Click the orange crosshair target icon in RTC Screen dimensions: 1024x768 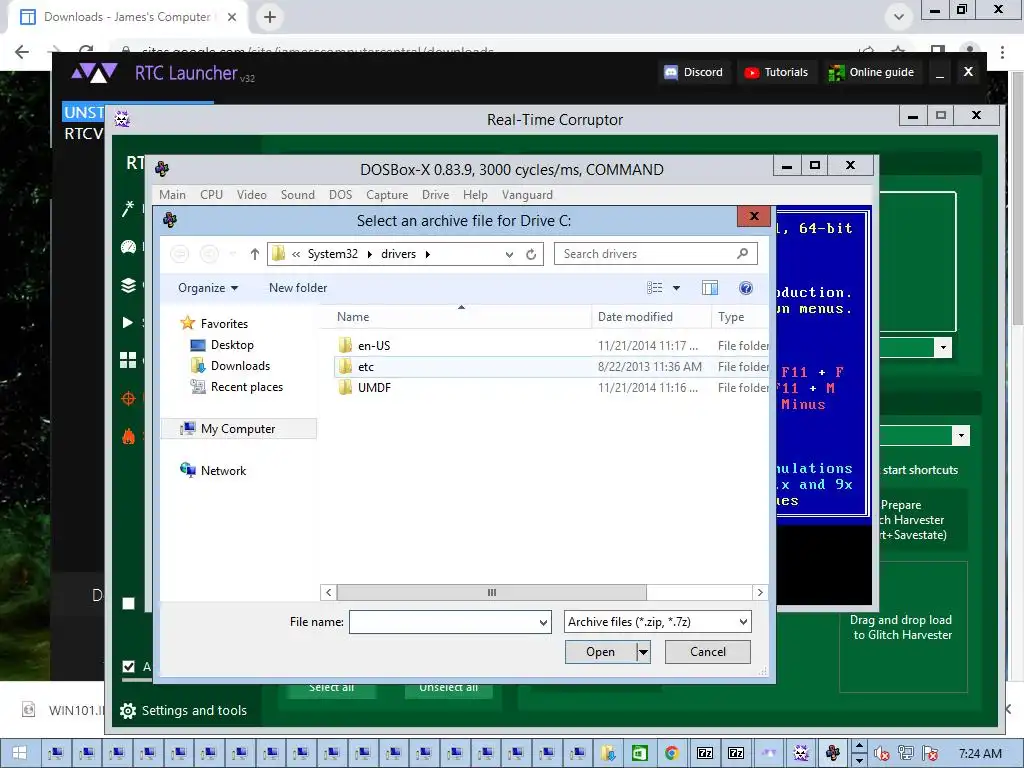[x=128, y=398]
